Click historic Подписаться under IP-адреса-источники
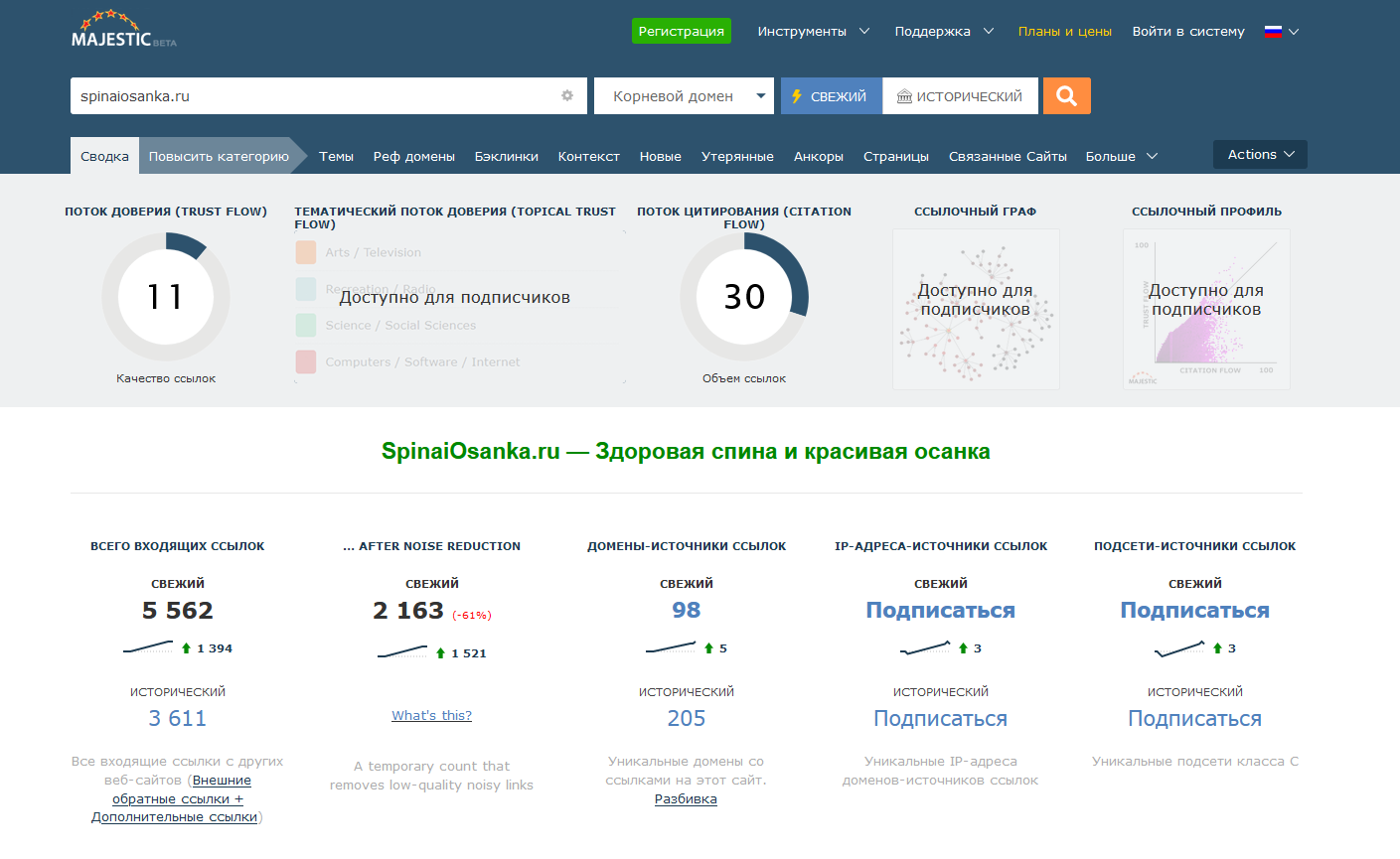Viewport: 1400px width, 859px height. [941, 718]
